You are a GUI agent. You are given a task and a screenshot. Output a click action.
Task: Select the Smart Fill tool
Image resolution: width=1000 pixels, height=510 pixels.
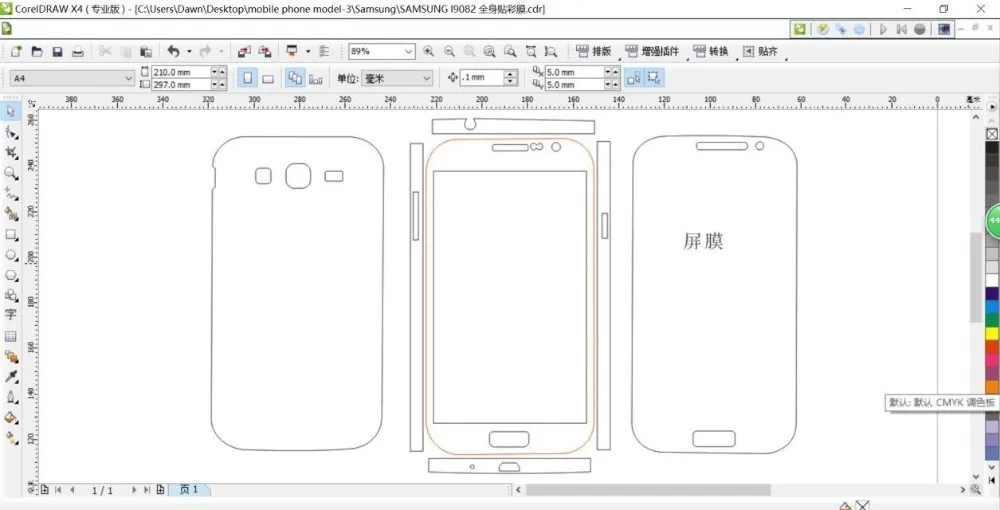[x=11, y=214]
